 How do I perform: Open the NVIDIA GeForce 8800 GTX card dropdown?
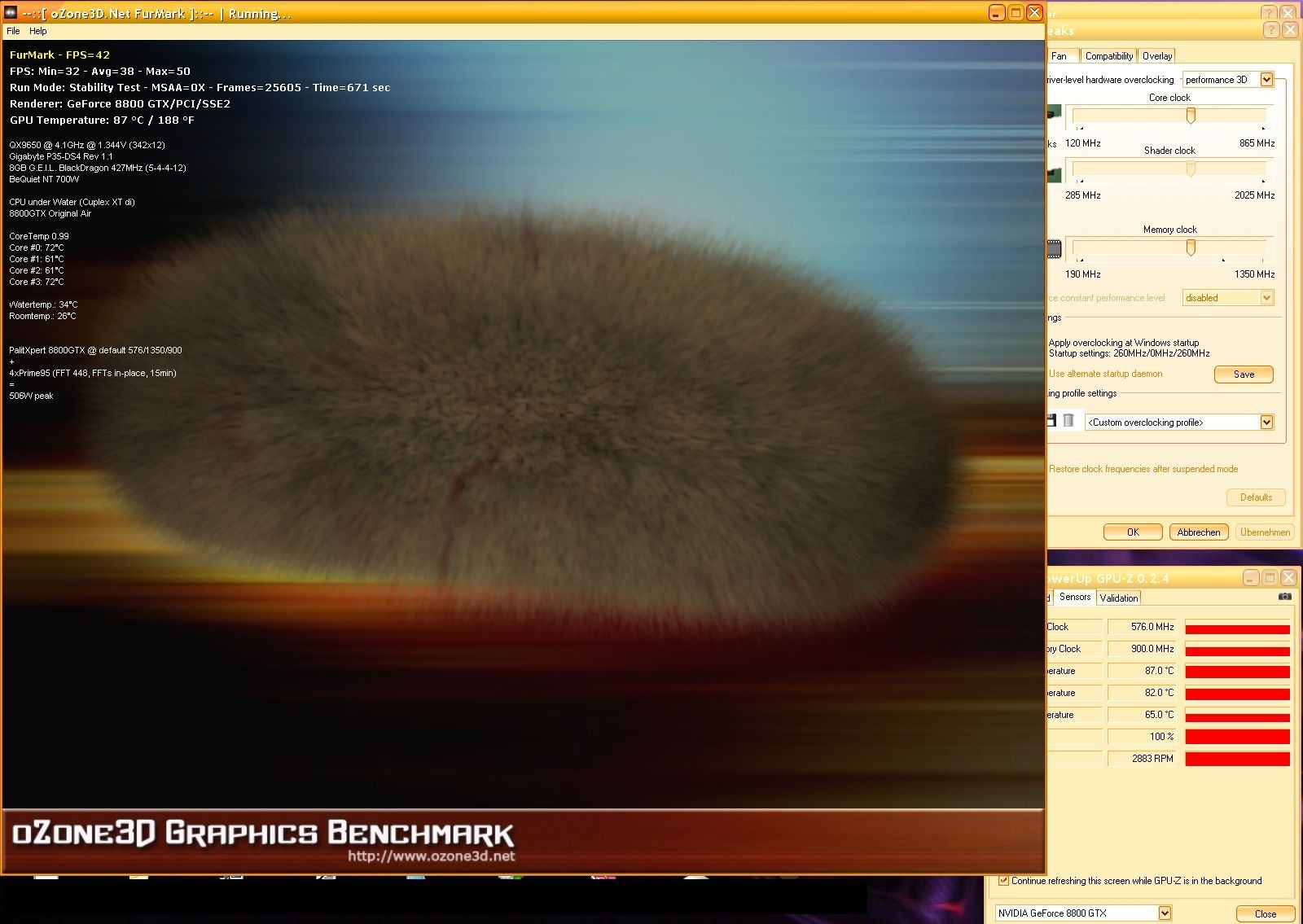1165,913
